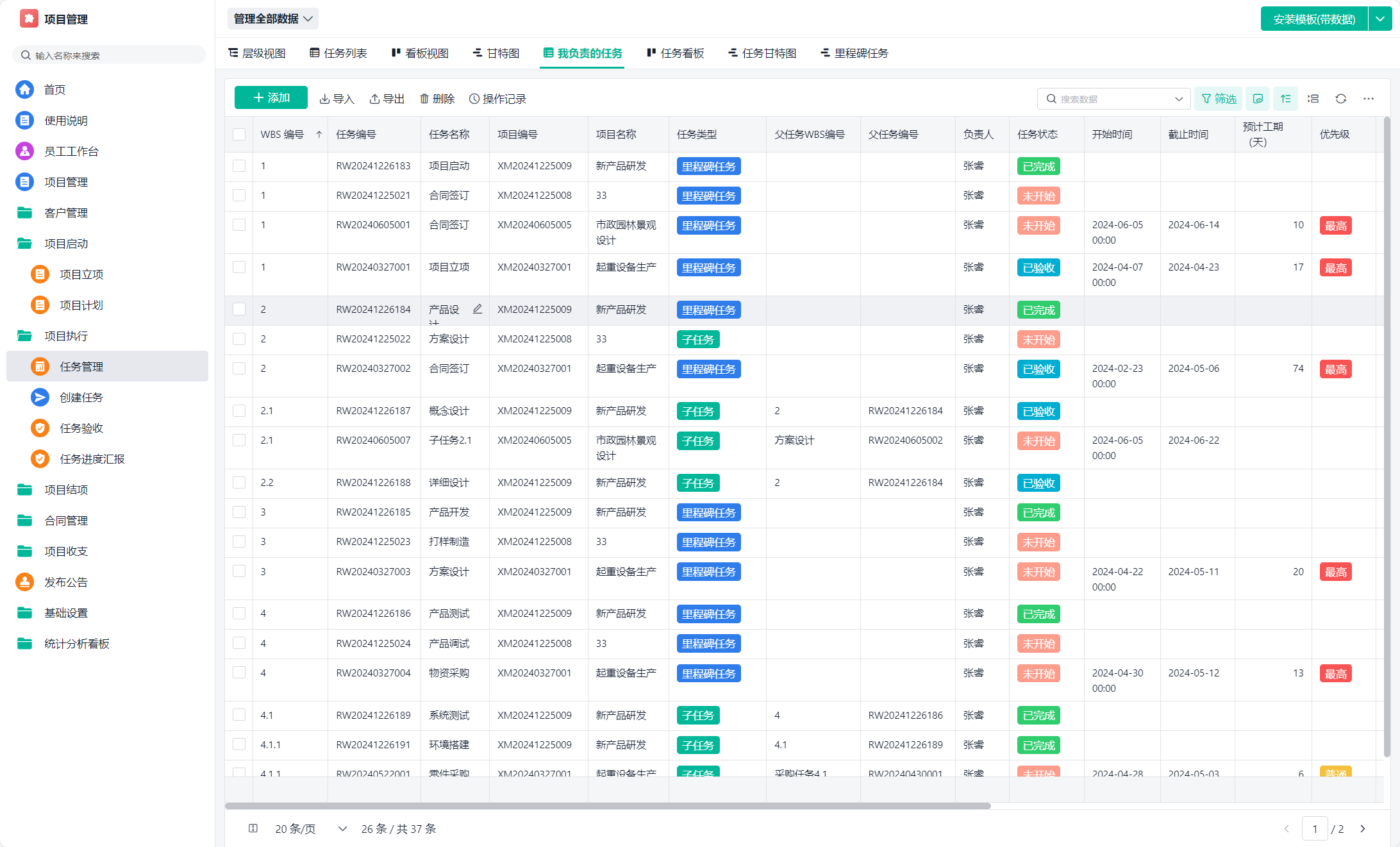The width and height of the screenshot is (1400, 847).
Task: Switch to the 甘特图 tab
Action: (496, 53)
